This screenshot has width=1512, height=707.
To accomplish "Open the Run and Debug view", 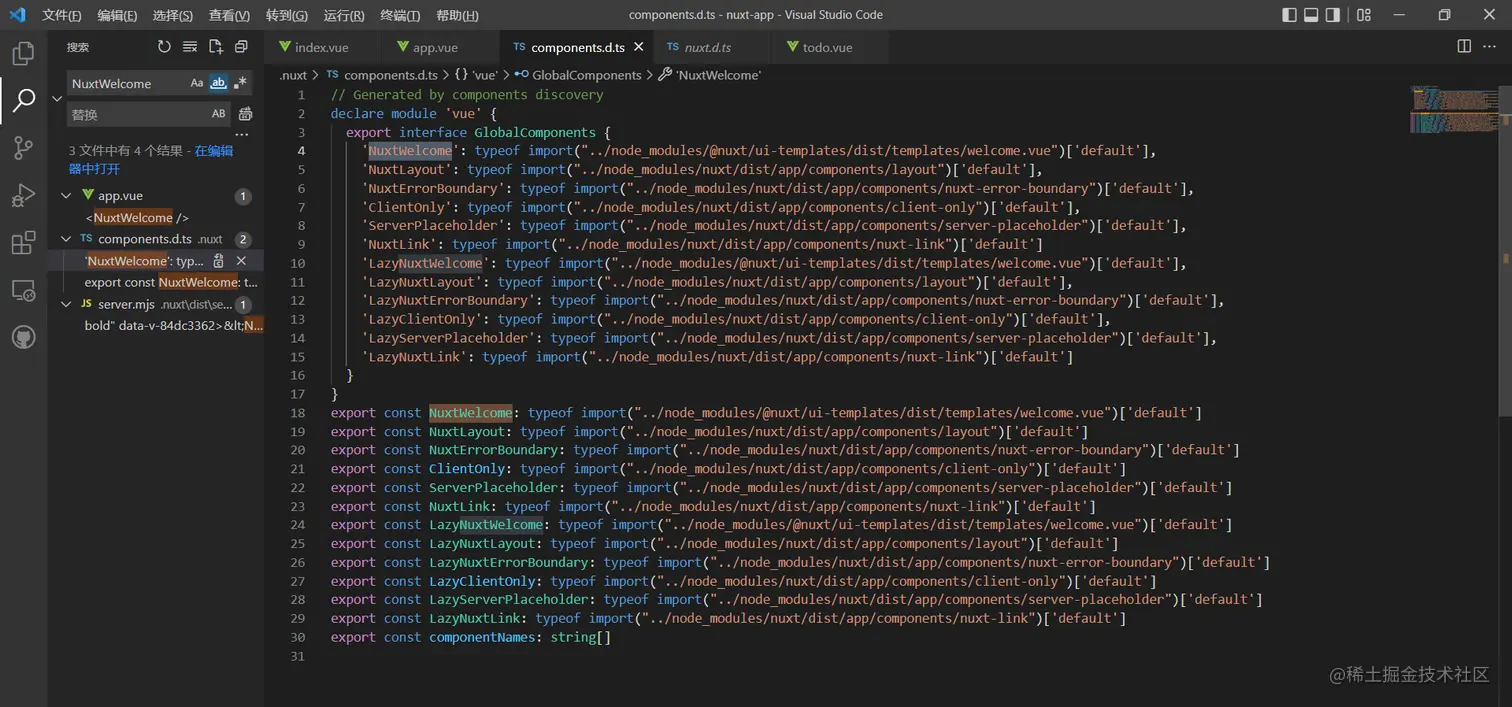I will point(23,195).
